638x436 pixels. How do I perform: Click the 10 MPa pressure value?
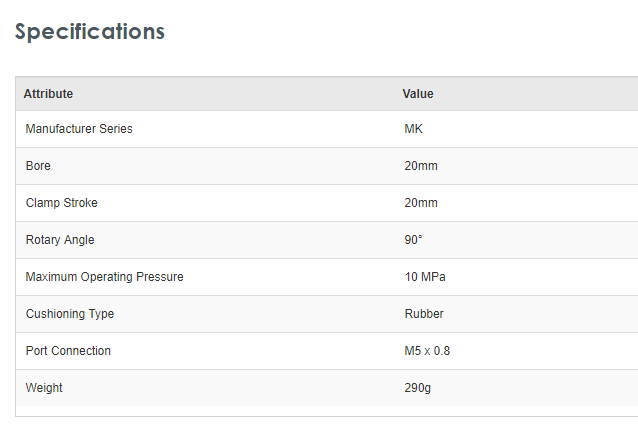click(425, 277)
